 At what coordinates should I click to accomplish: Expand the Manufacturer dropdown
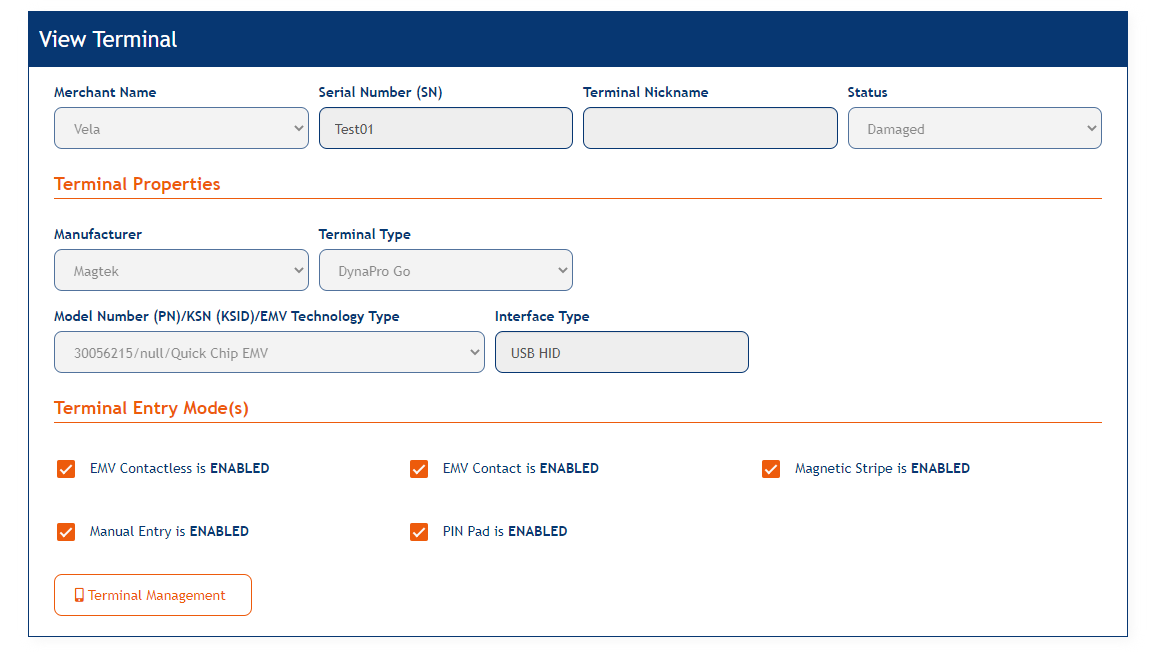pyautogui.click(x=181, y=270)
